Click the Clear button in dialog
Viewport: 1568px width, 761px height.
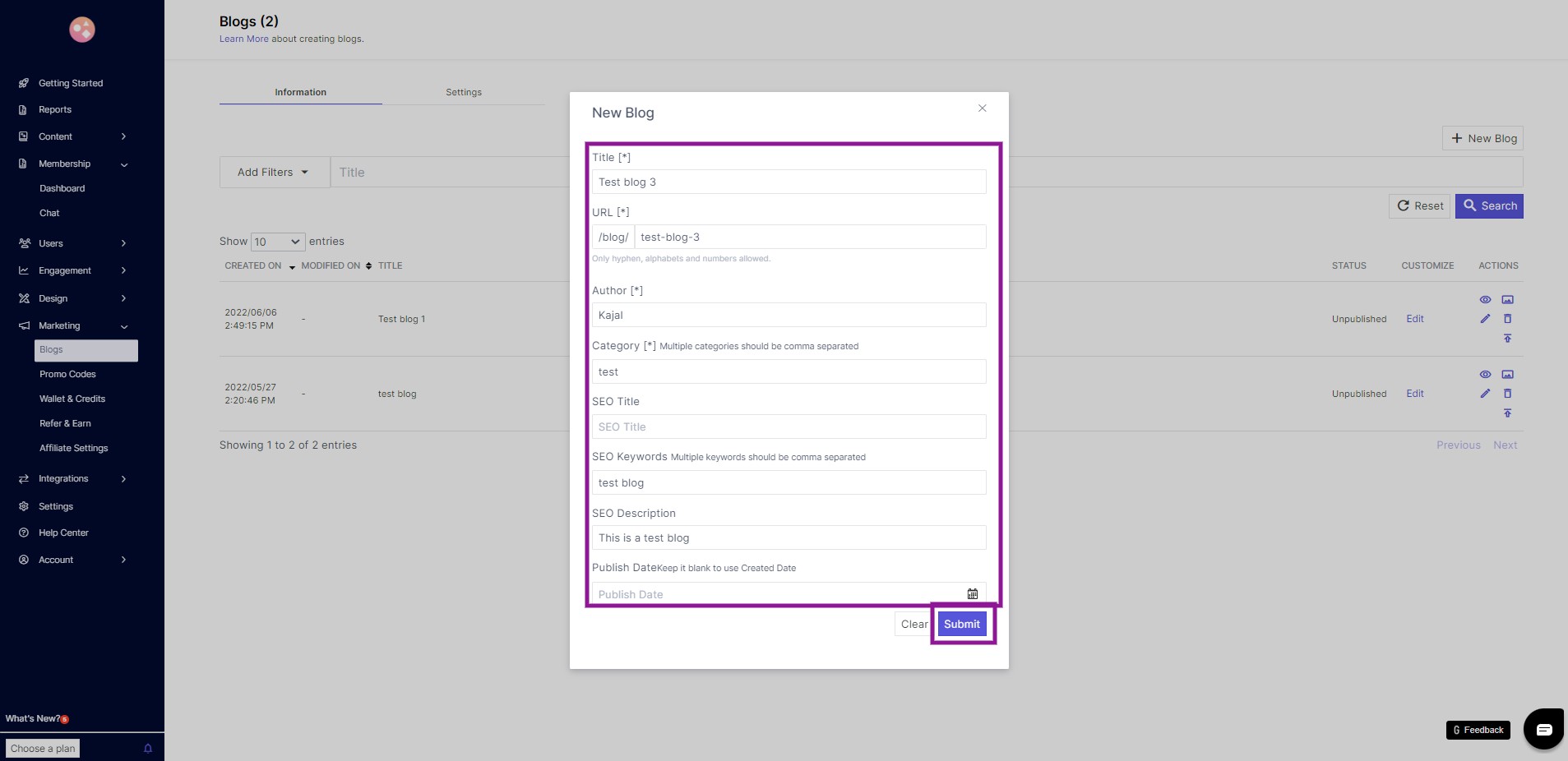tap(914, 624)
